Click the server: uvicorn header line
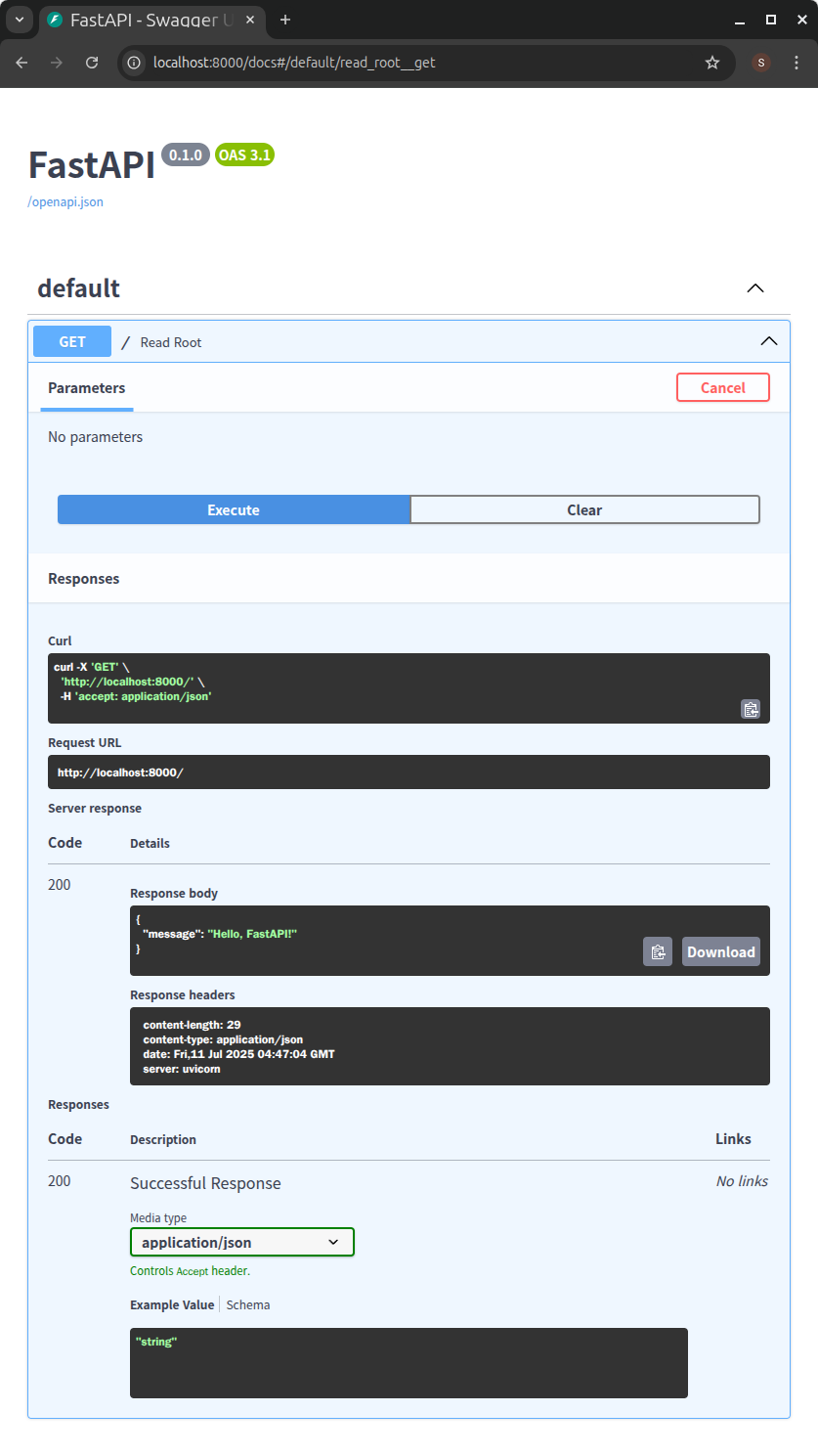The height and width of the screenshot is (1456, 818). click(182, 1069)
